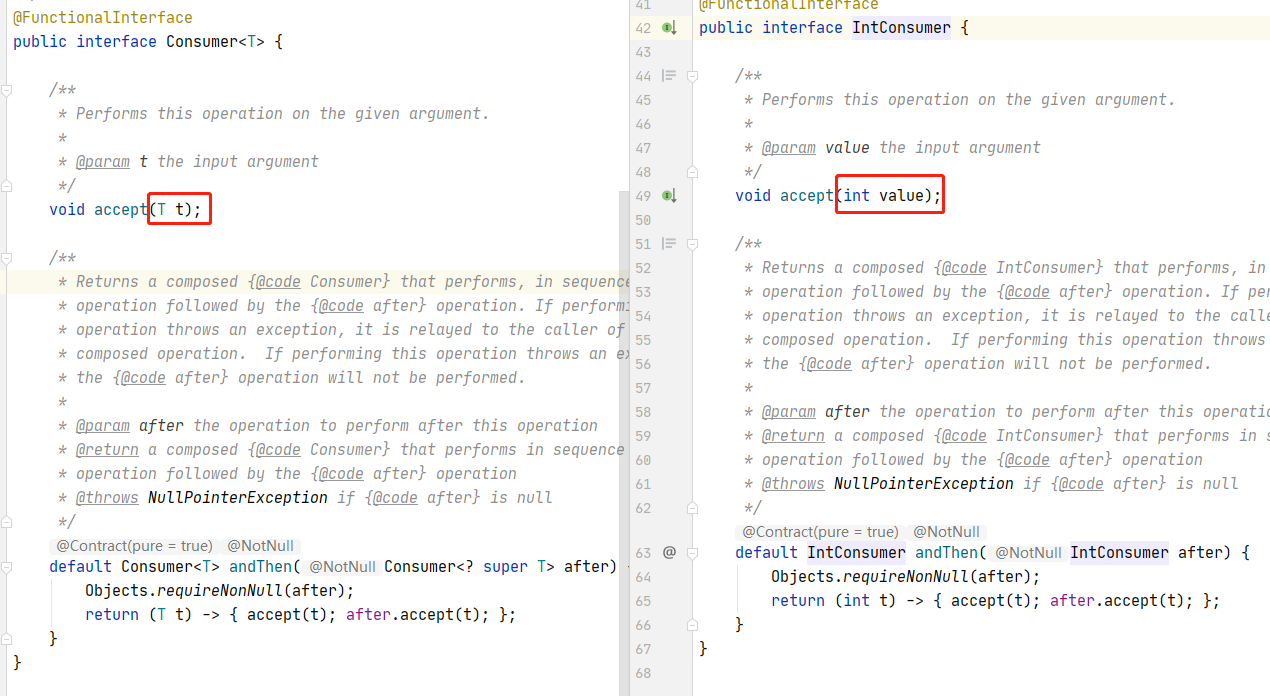
Task: Click NullPointerException in the left Consumer Javadoc
Action: click(237, 498)
